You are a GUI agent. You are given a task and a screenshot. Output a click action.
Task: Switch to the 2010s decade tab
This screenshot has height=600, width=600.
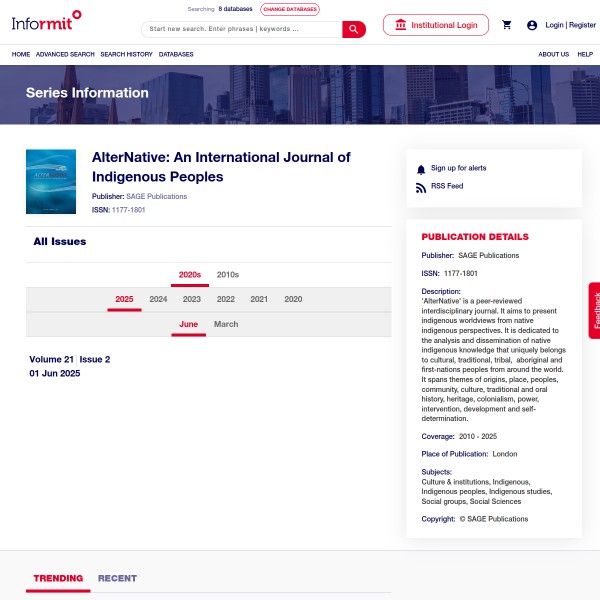point(228,274)
